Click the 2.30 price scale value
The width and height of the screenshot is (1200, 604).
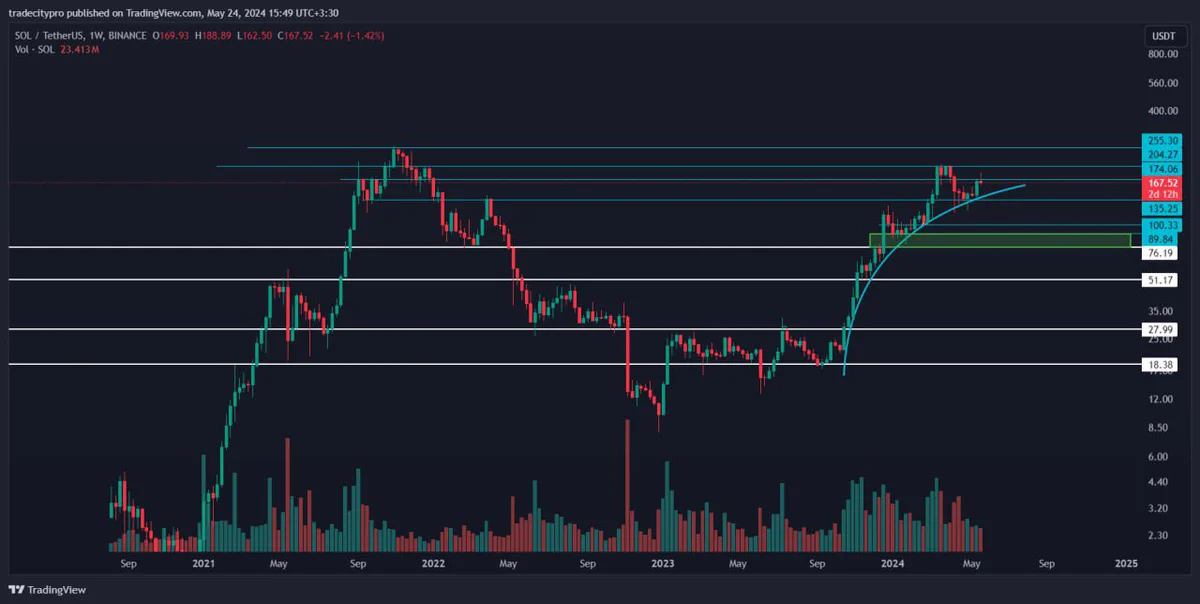coord(1158,536)
